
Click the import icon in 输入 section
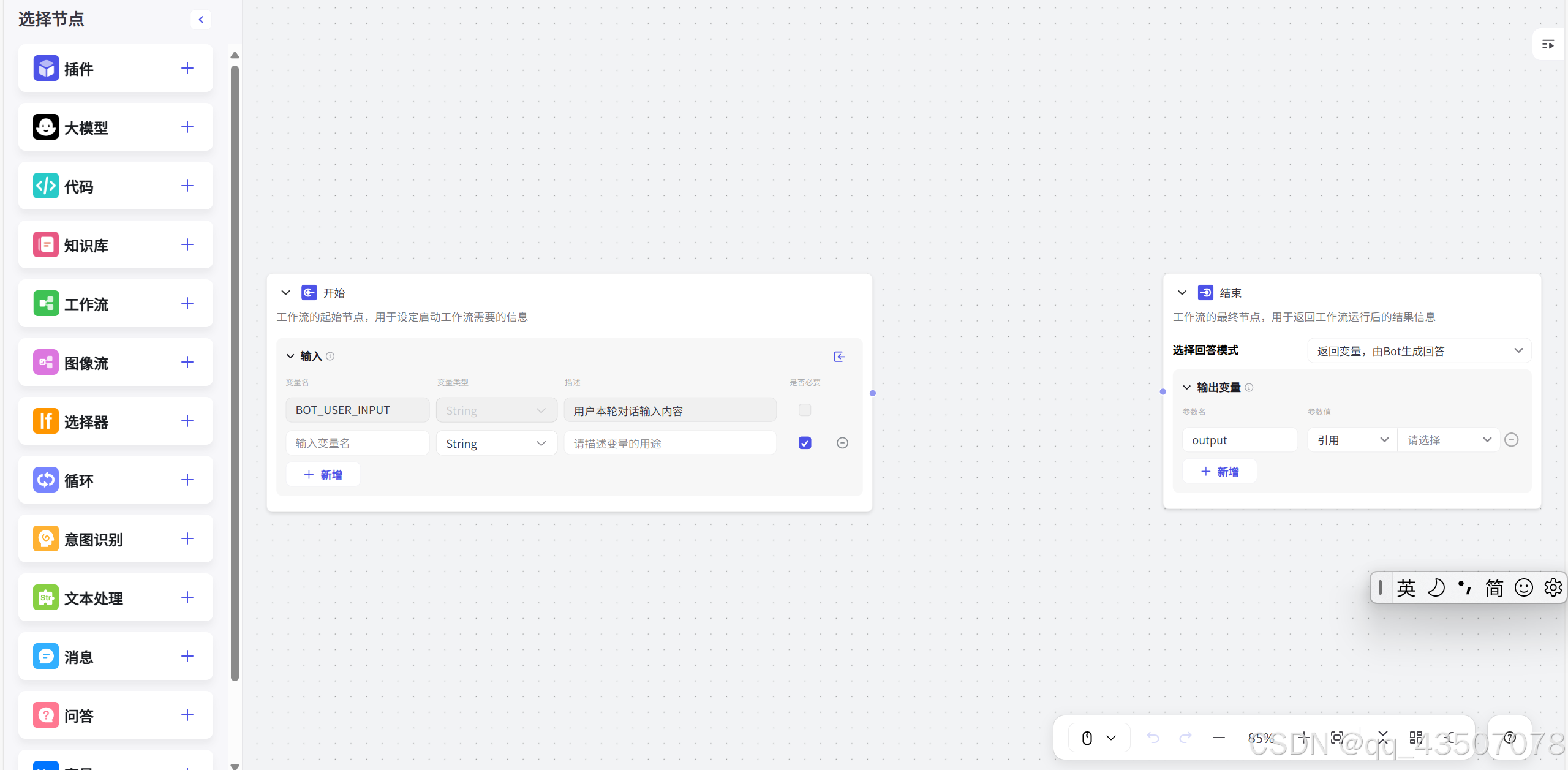pos(839,357)
